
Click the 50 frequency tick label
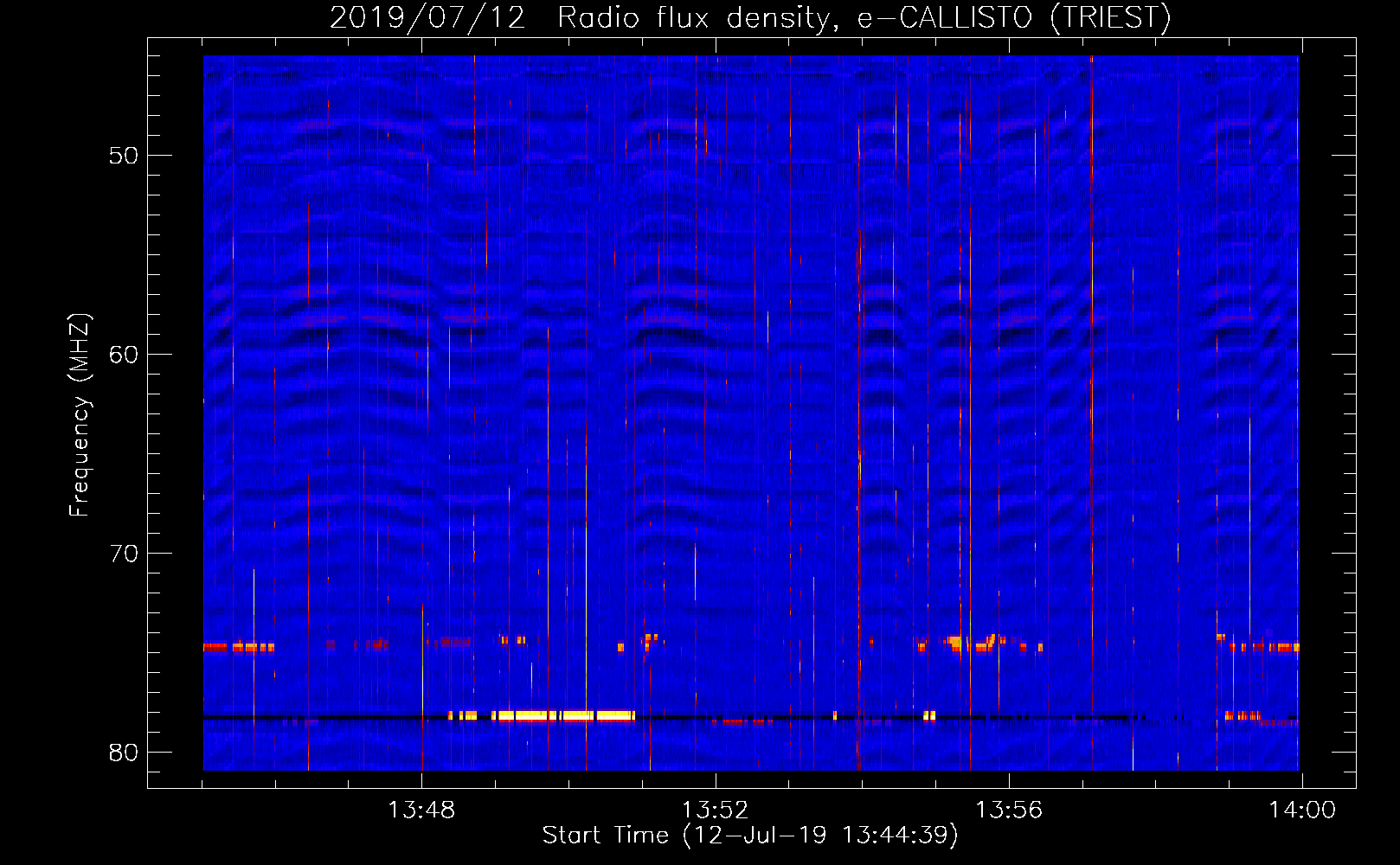click(124, 156)
